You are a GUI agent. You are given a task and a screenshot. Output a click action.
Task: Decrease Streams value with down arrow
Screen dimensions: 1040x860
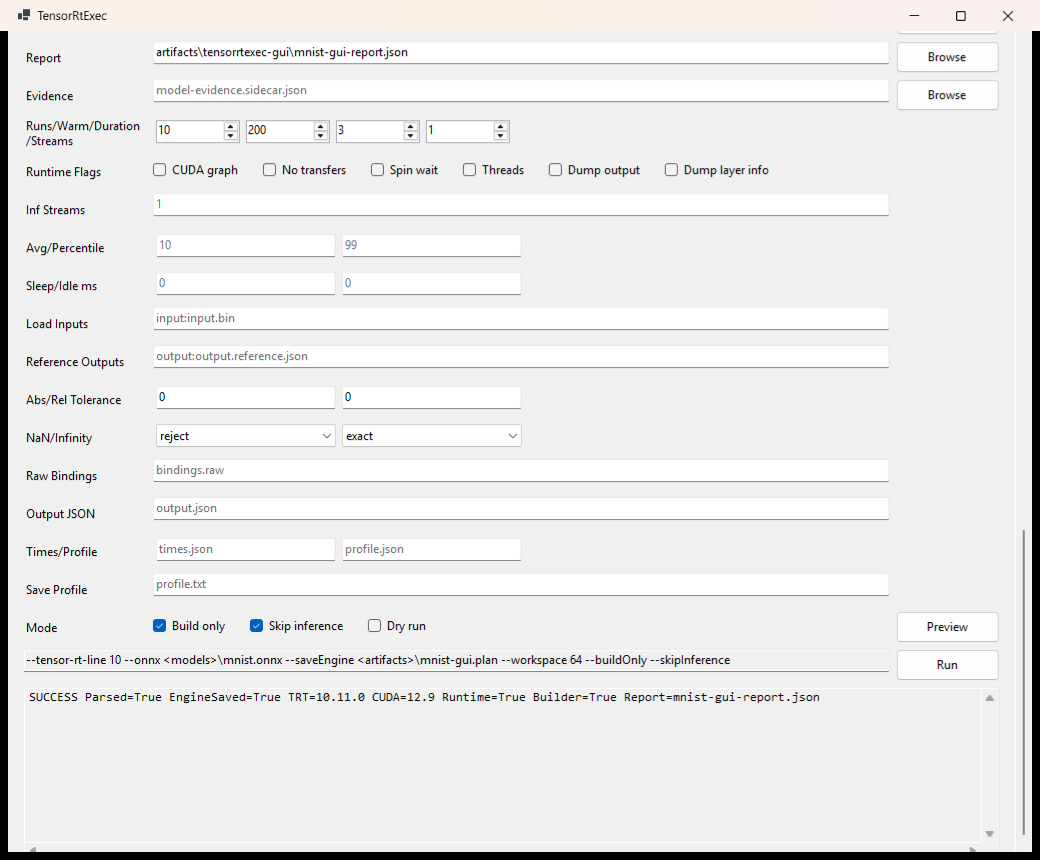(501, 136)
